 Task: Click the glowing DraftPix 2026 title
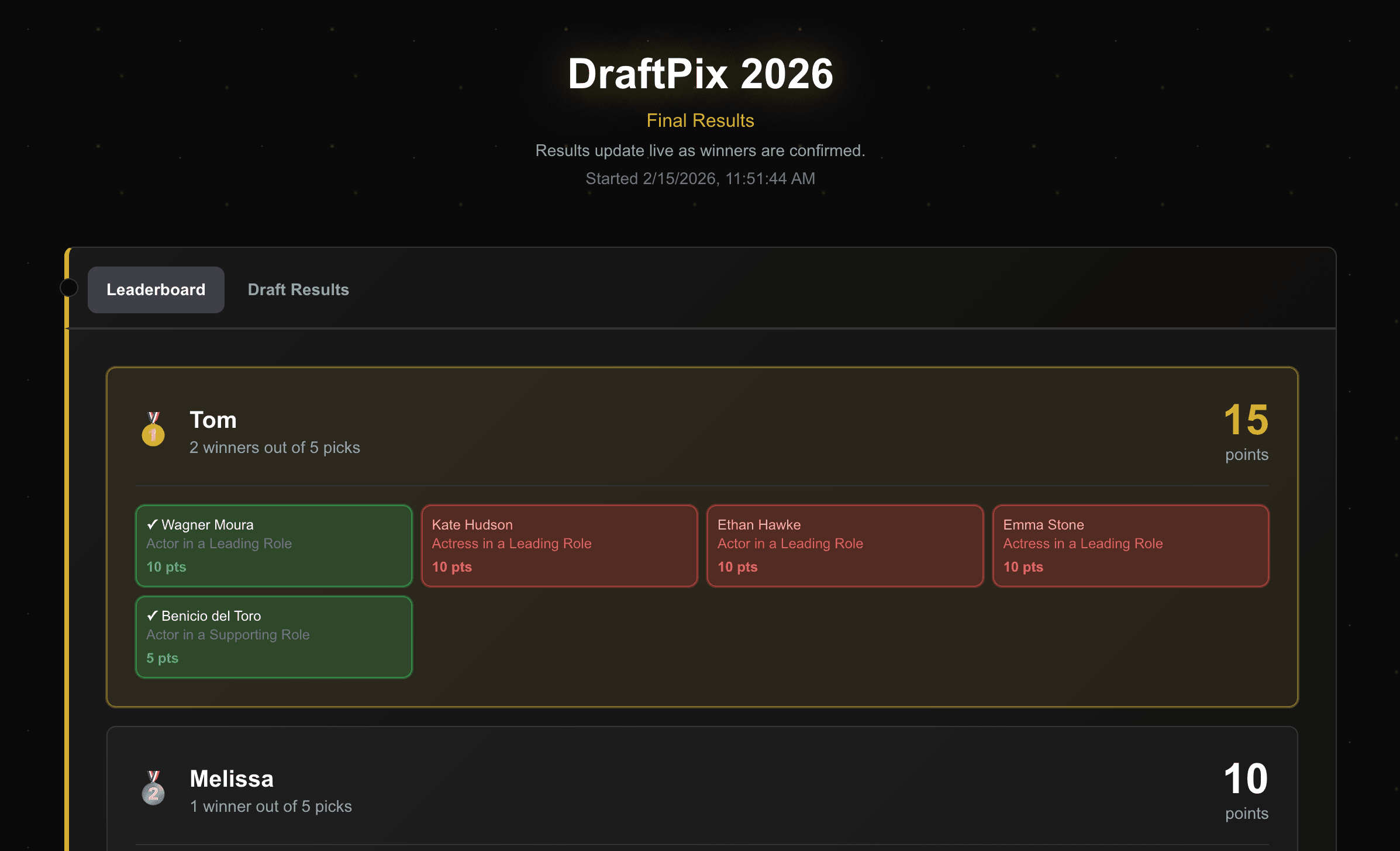click(701, 72)
